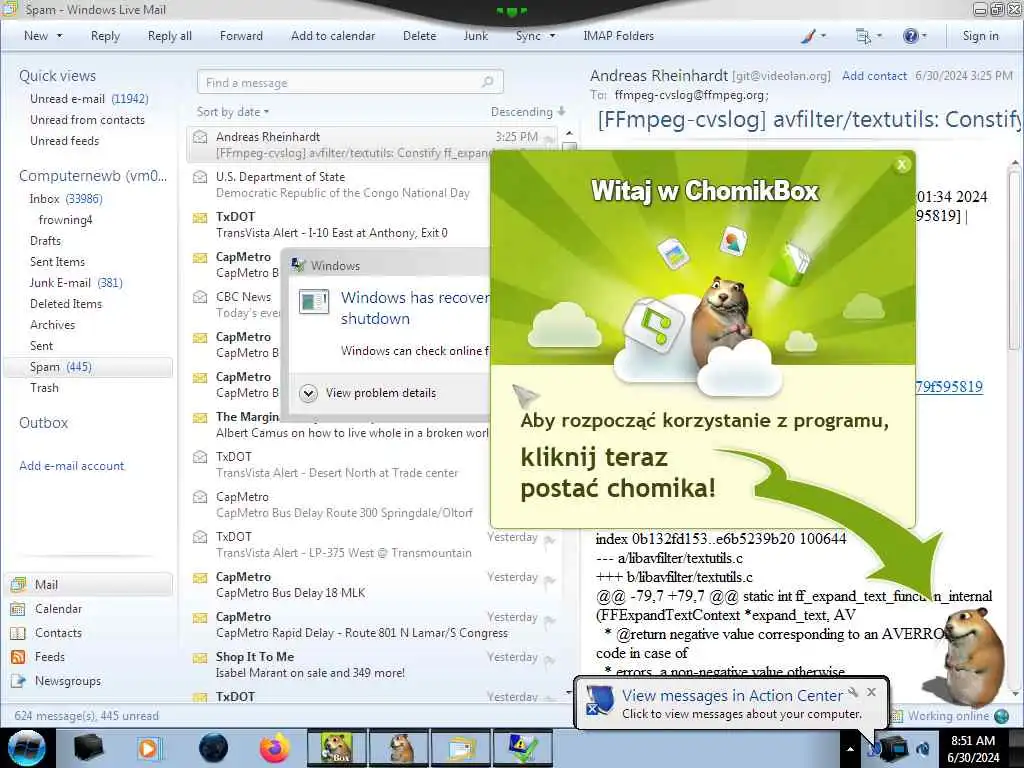Viewport: 1024px width, 768px height.
Task: Click Add to calendar in the toolbar
Action: click(333, 36)
